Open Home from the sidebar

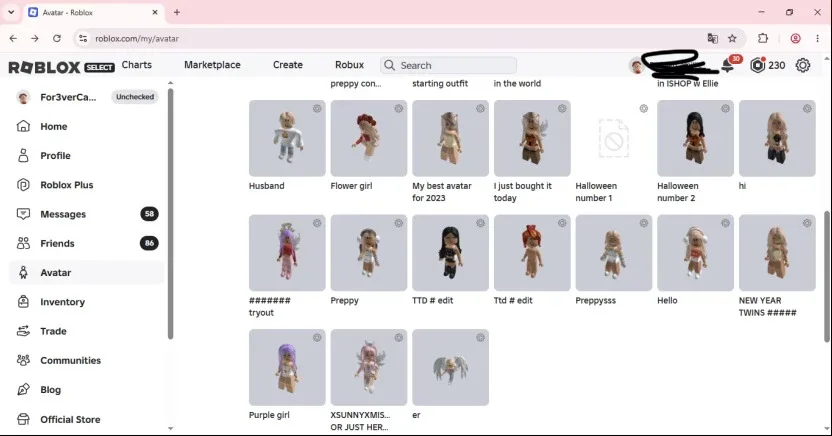tap(53, 126)
